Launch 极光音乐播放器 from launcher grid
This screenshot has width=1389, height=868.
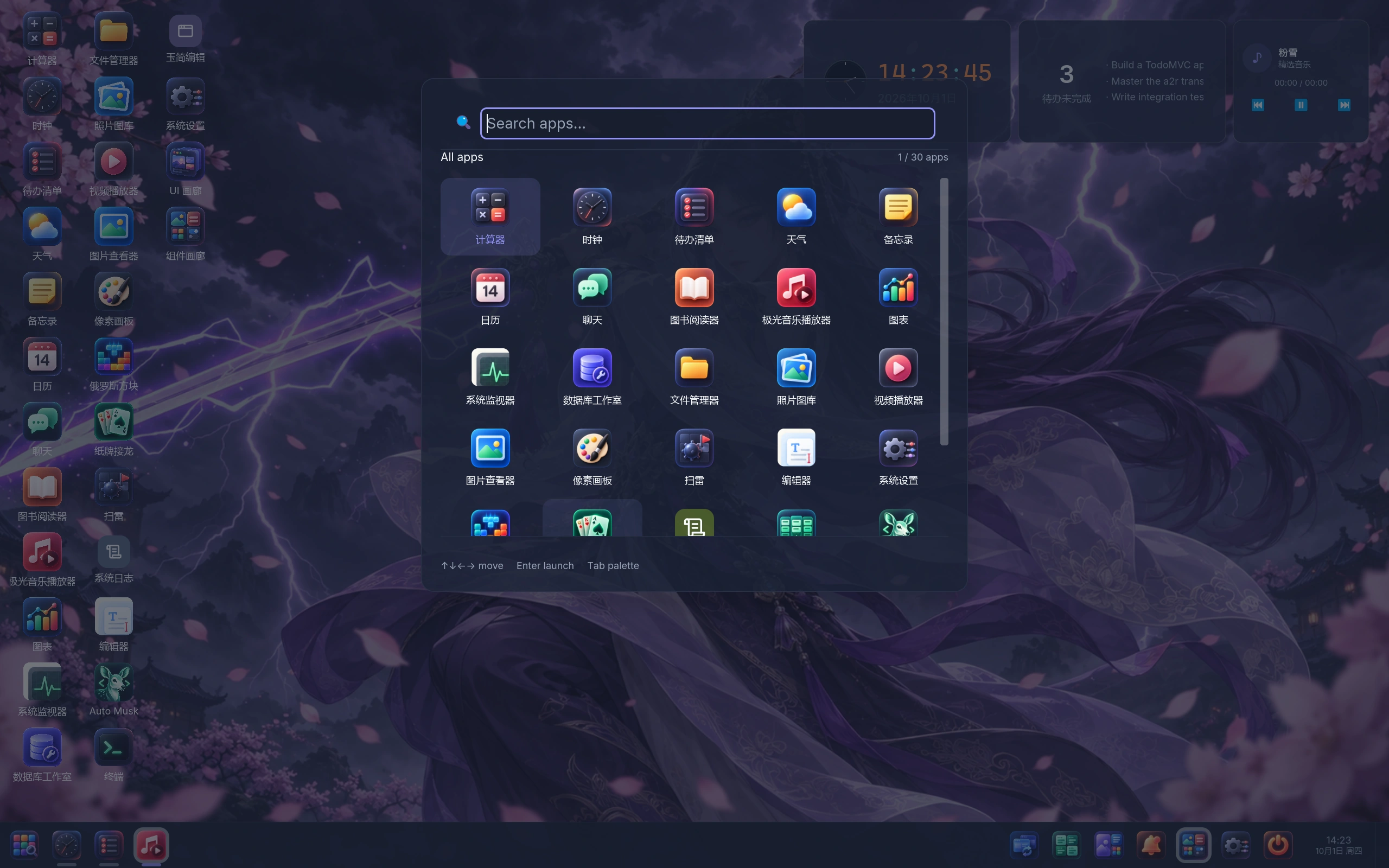796,297
